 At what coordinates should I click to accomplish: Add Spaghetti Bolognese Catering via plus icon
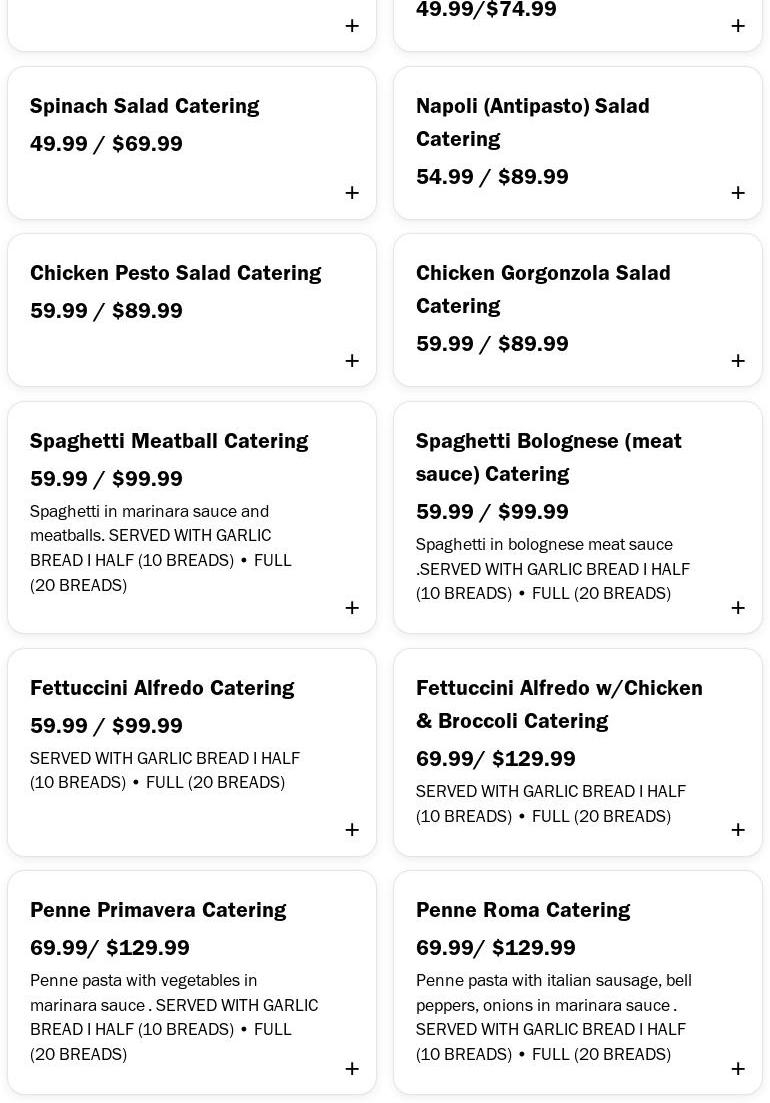[738, 608]
